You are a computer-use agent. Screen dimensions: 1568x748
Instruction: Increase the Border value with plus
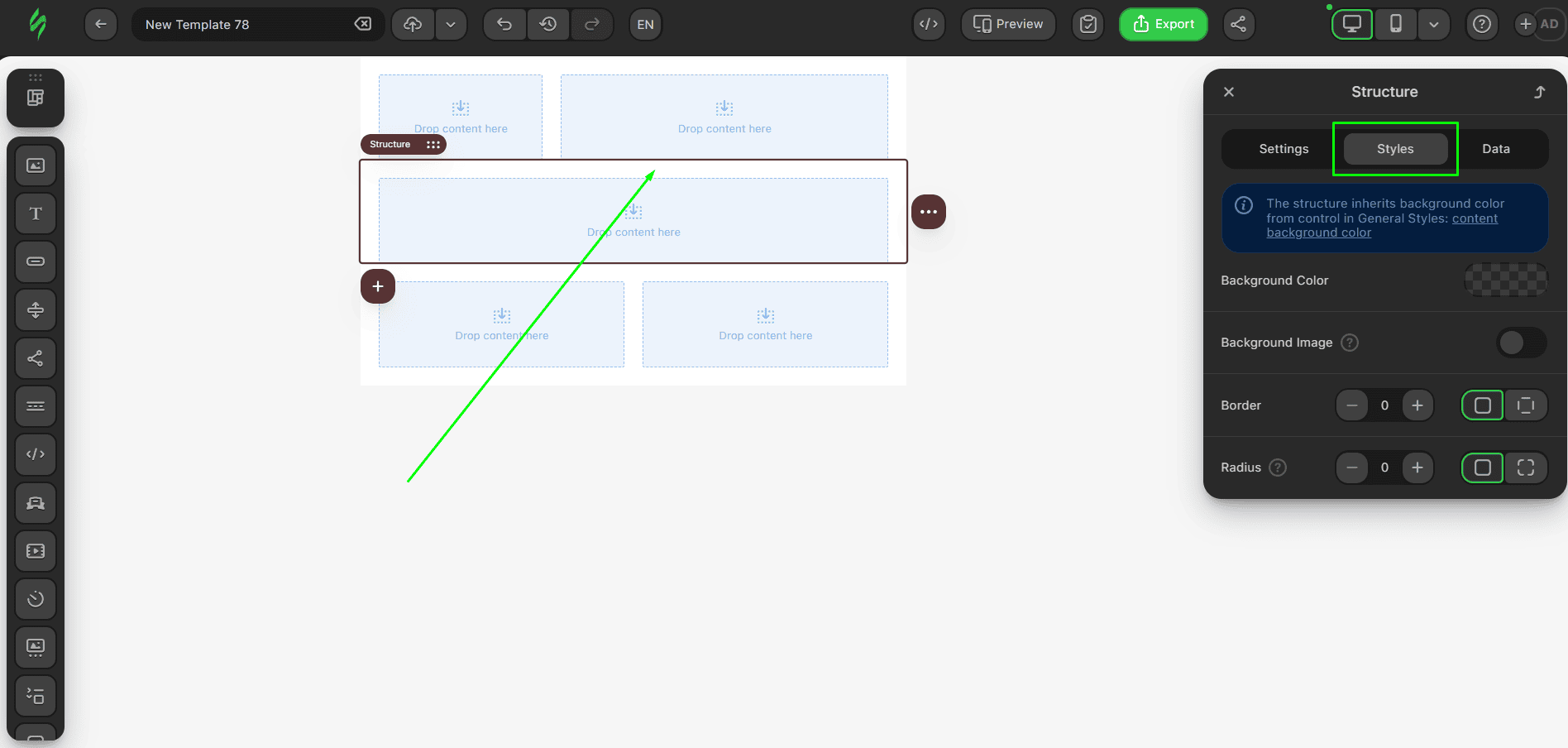pos(1417,405)
